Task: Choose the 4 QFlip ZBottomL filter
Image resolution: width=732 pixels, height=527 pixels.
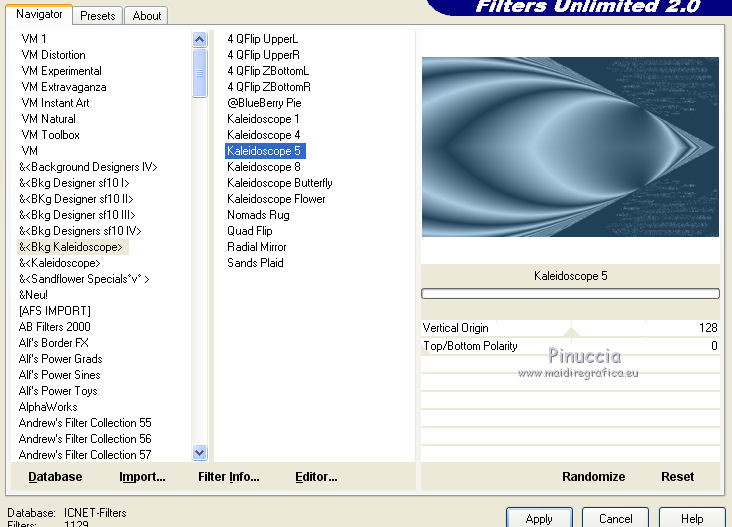Action: click(x=268, y=71)
